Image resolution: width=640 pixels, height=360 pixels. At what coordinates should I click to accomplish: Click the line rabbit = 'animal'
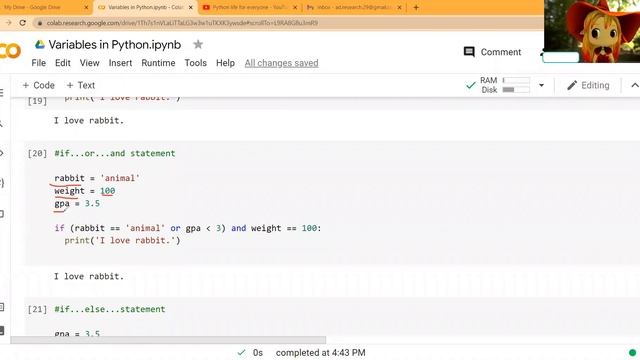pos(97,178)
